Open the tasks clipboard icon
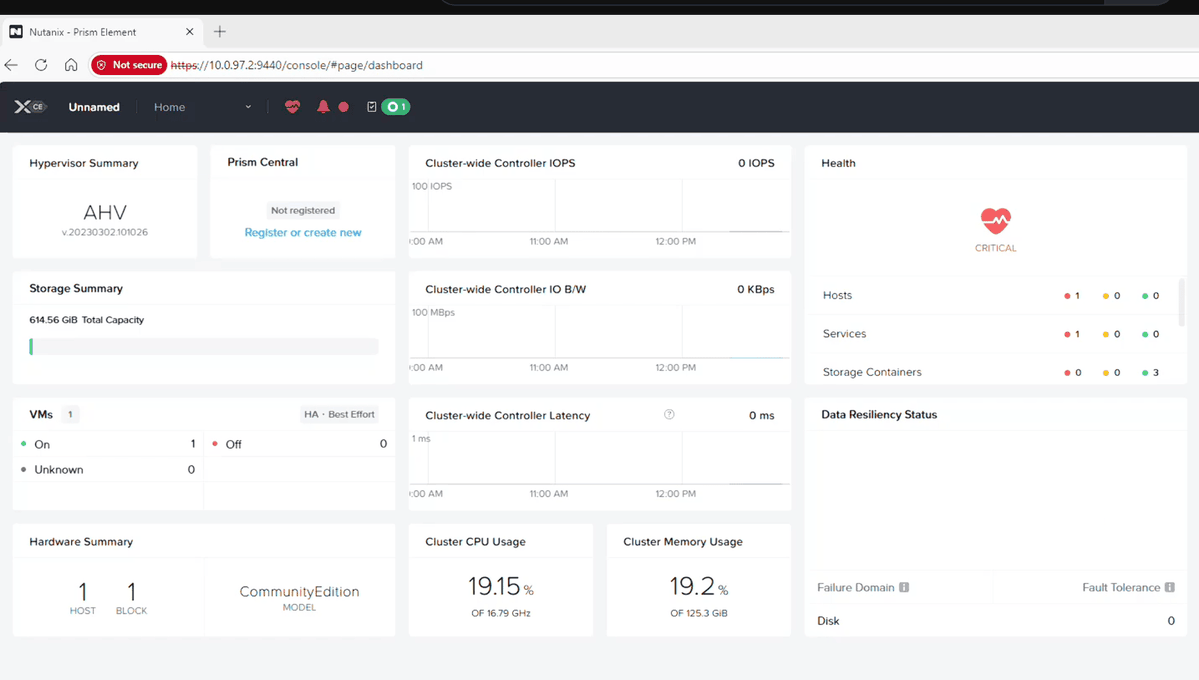The image size is (1199, 680). point(372,107)
